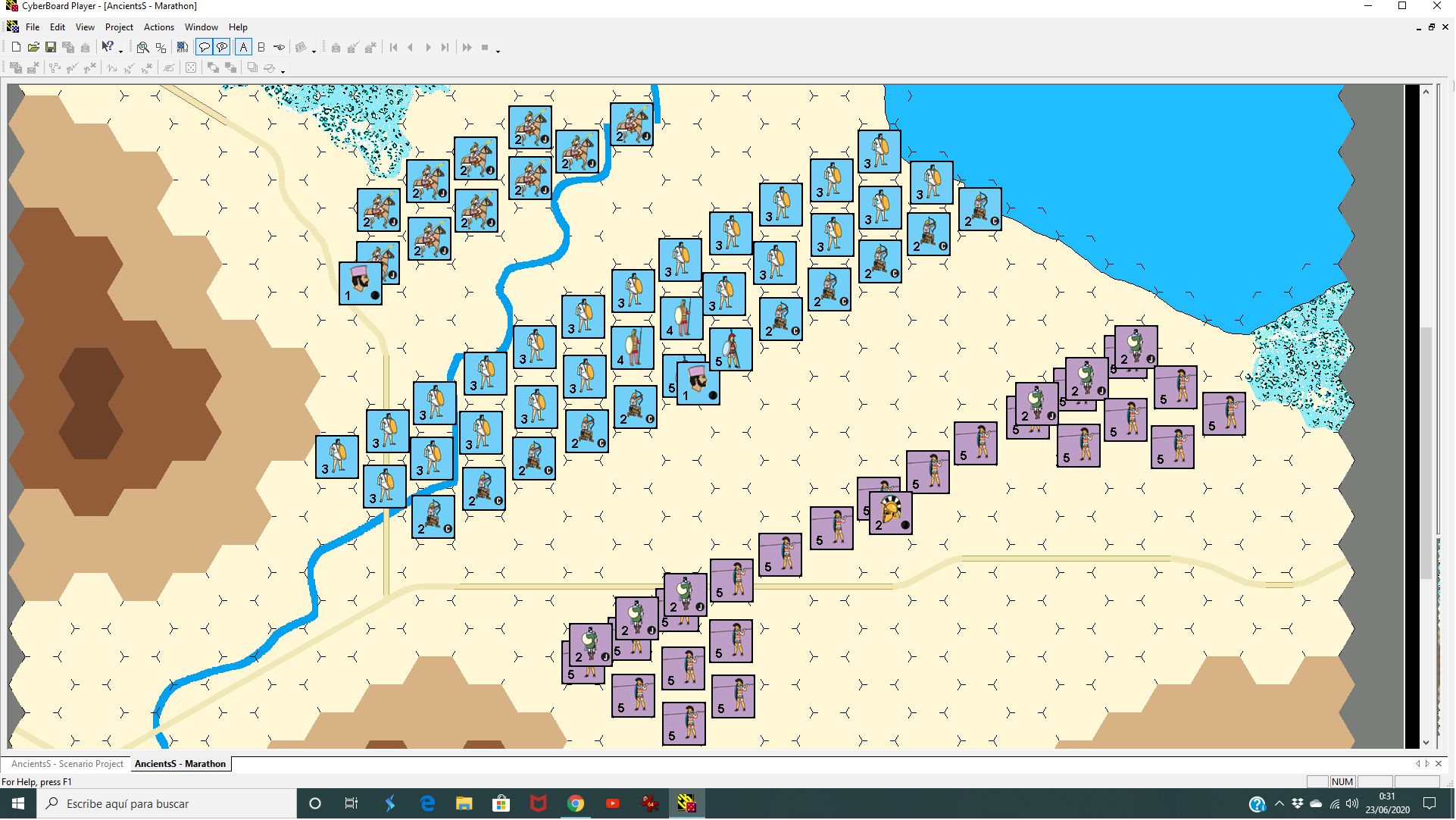This screenshot has width=1456, height=820.
Task: Toggle the speech bubble tooltips button
Action: [x=205, y=47]
